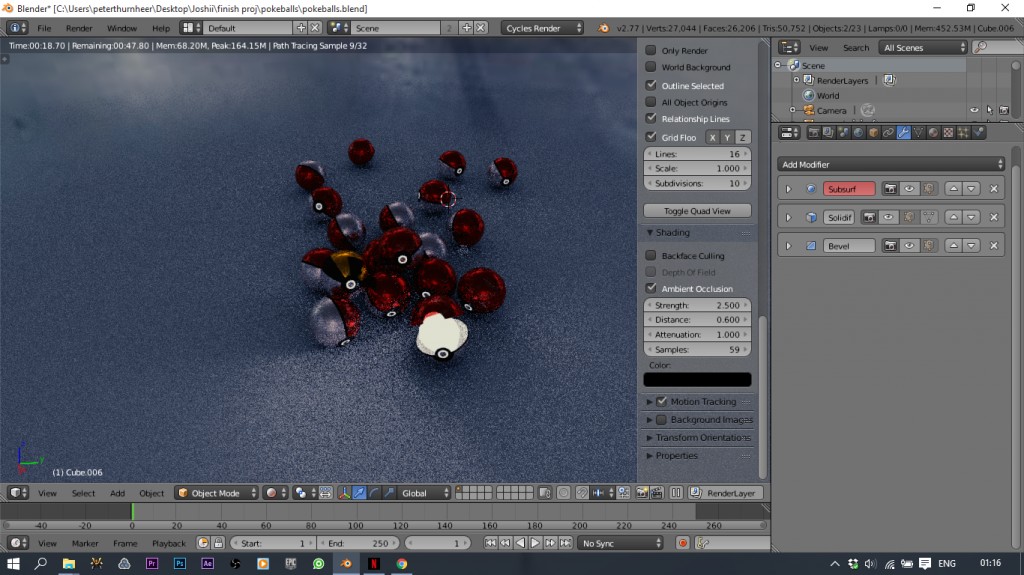Viewport: 1024px width, 575px height.
Task: Disable the Ambient Occlusion checkbox
Action: pyautogui.click(x=651, y=289)
